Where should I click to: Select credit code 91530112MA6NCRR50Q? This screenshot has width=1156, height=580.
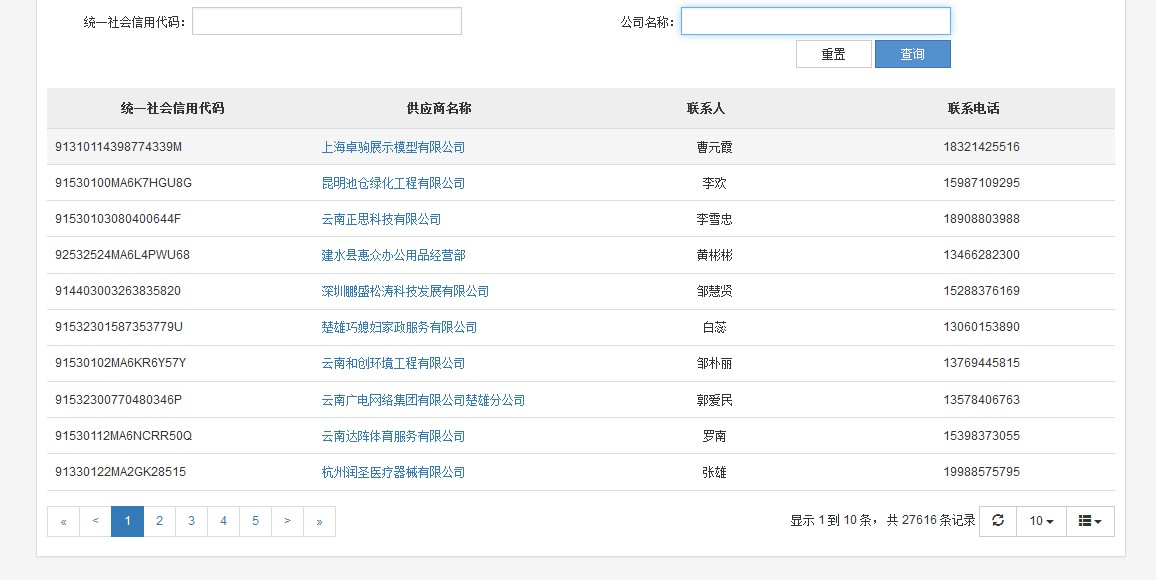click(123, 436)
